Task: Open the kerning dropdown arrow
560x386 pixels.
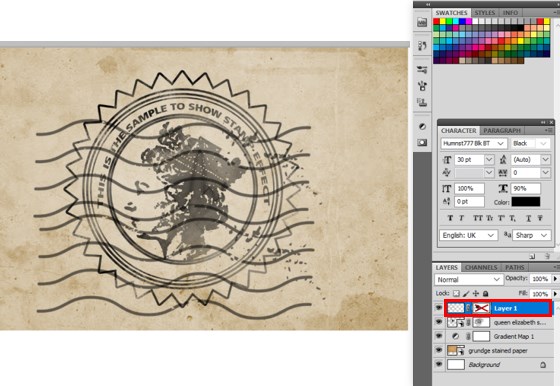Action: pyautogui.click(x=489, y=173)
